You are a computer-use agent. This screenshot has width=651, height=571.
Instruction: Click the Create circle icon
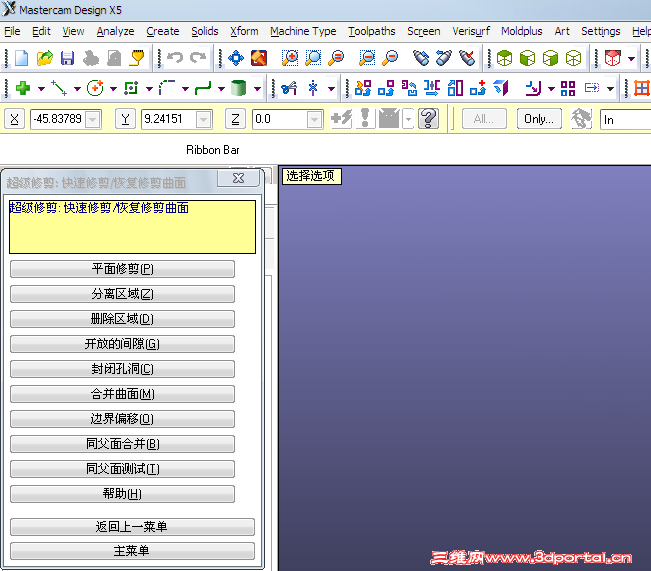95,88
